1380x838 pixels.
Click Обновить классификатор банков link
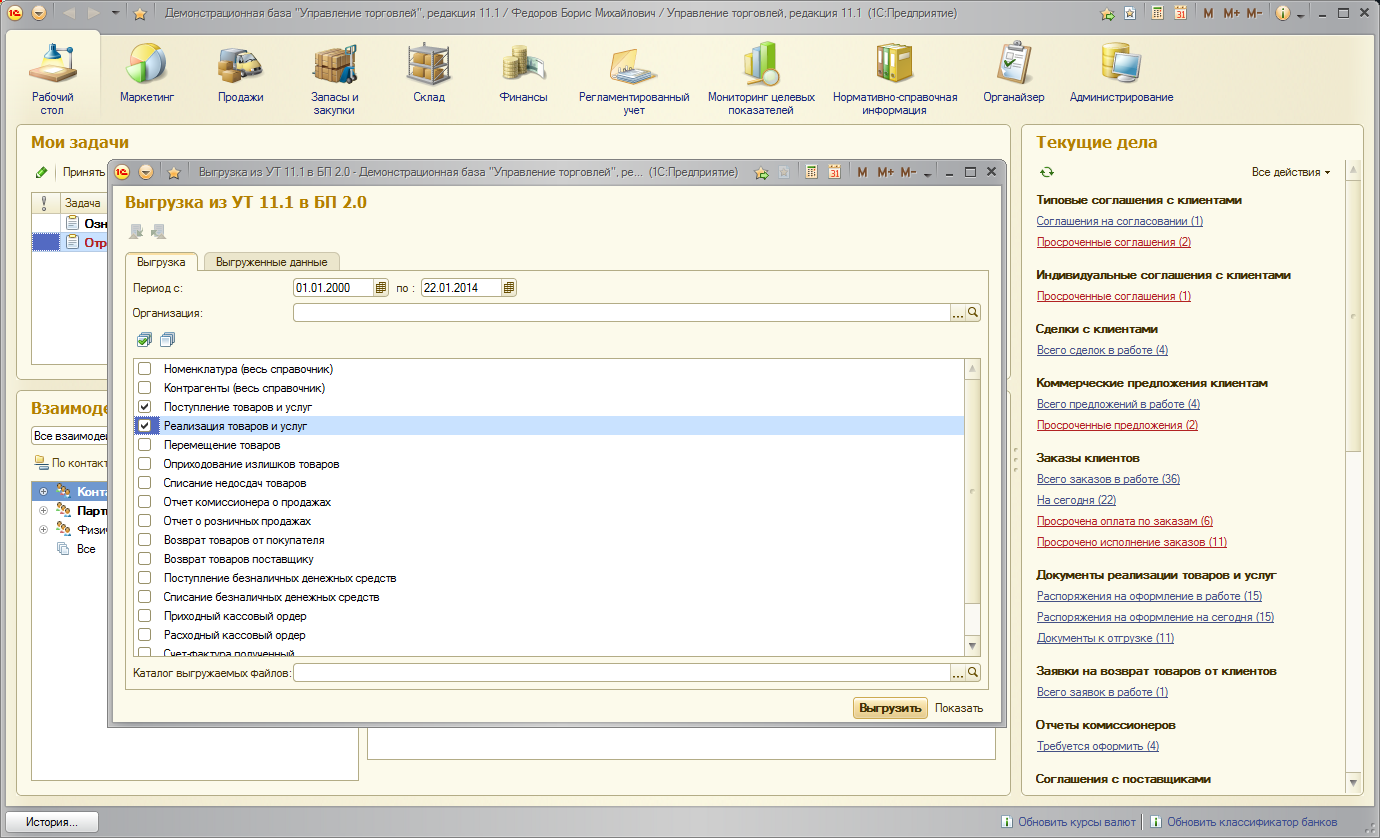[x=1251, y=822]
